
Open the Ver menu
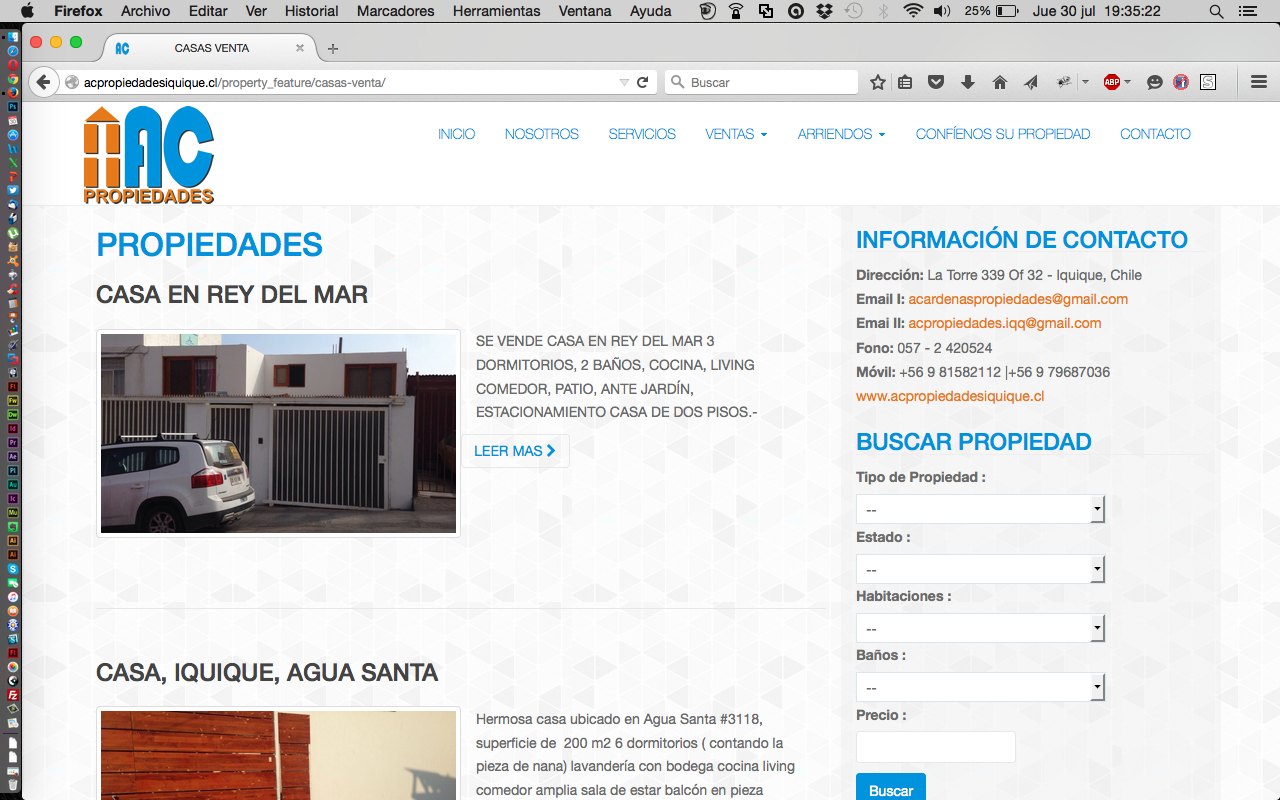[256, 11]
